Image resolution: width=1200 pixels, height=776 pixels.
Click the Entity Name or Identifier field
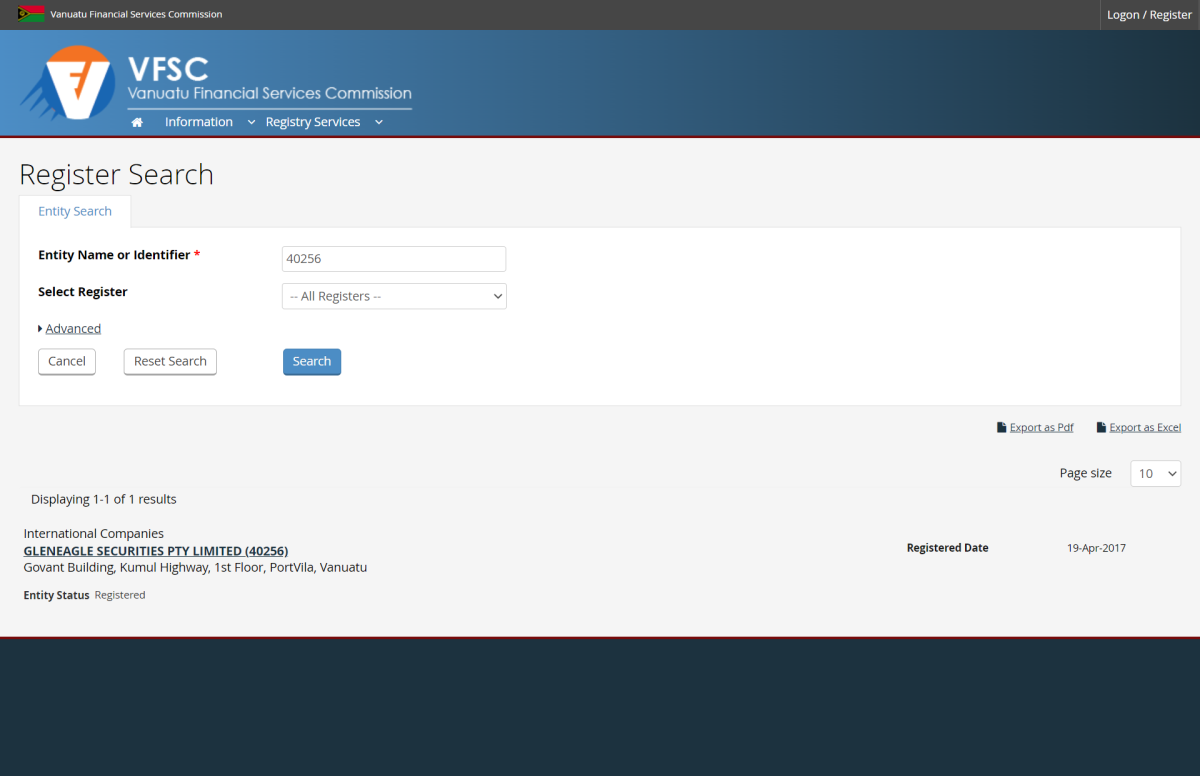(394, 259)
